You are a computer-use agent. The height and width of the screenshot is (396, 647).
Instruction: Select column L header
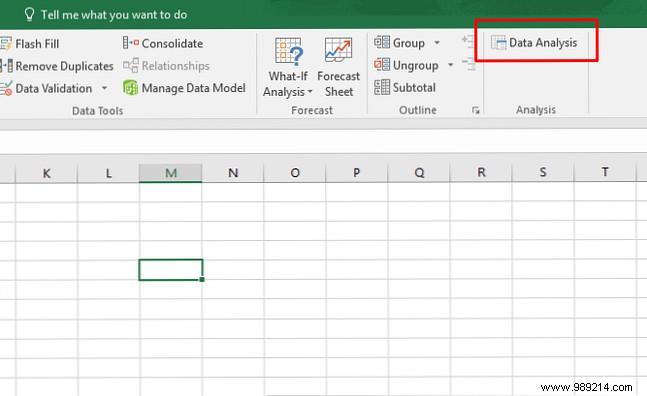pyautogui.click(x=108, y=173)
